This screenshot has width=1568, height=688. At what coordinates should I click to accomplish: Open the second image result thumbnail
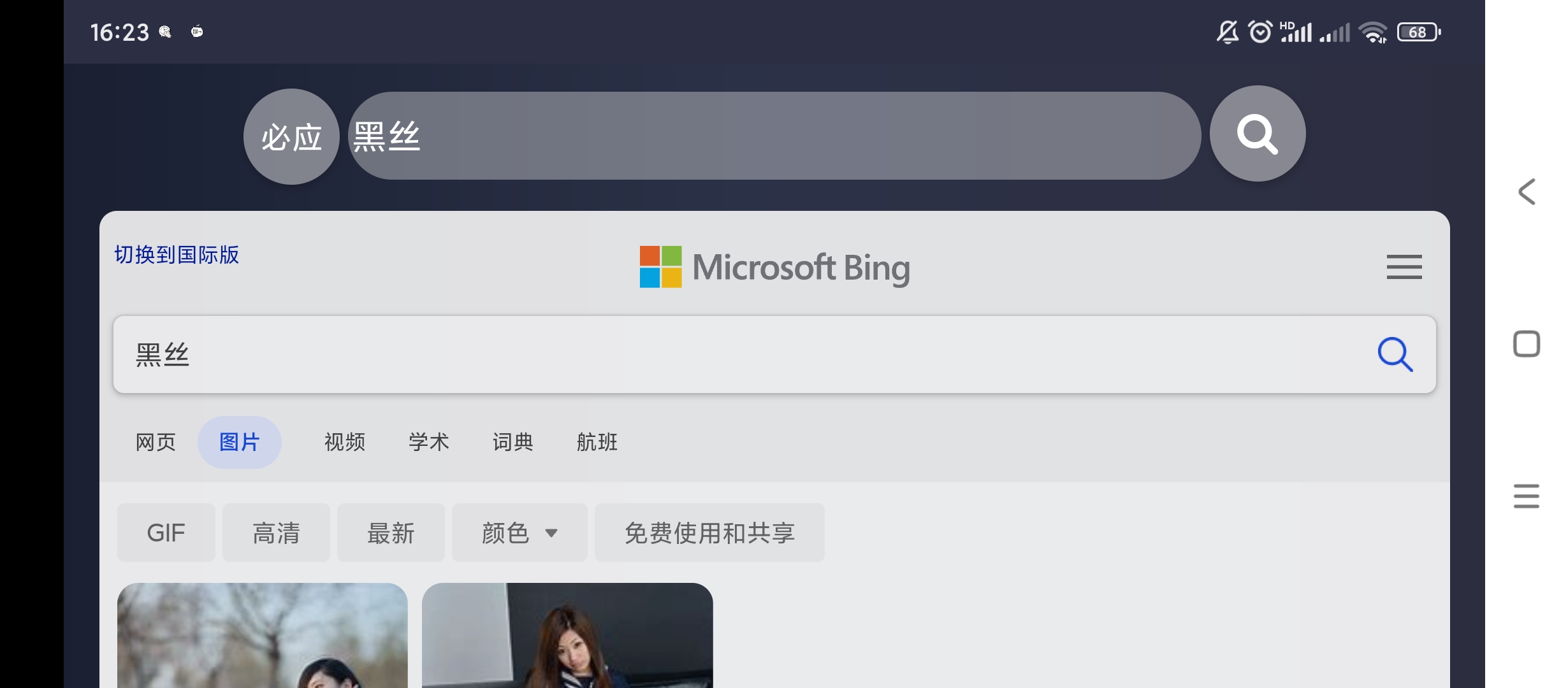point(567,635)
